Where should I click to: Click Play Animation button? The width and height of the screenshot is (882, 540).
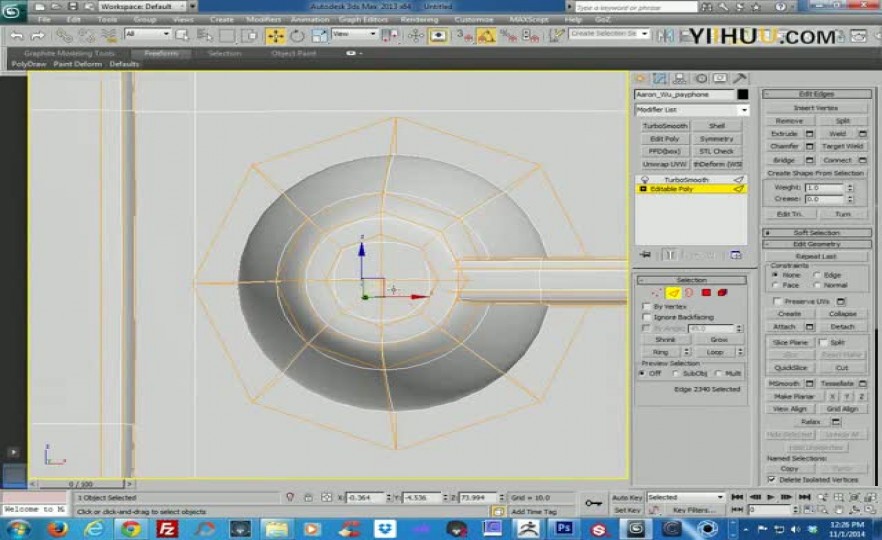tap(771, 497)
